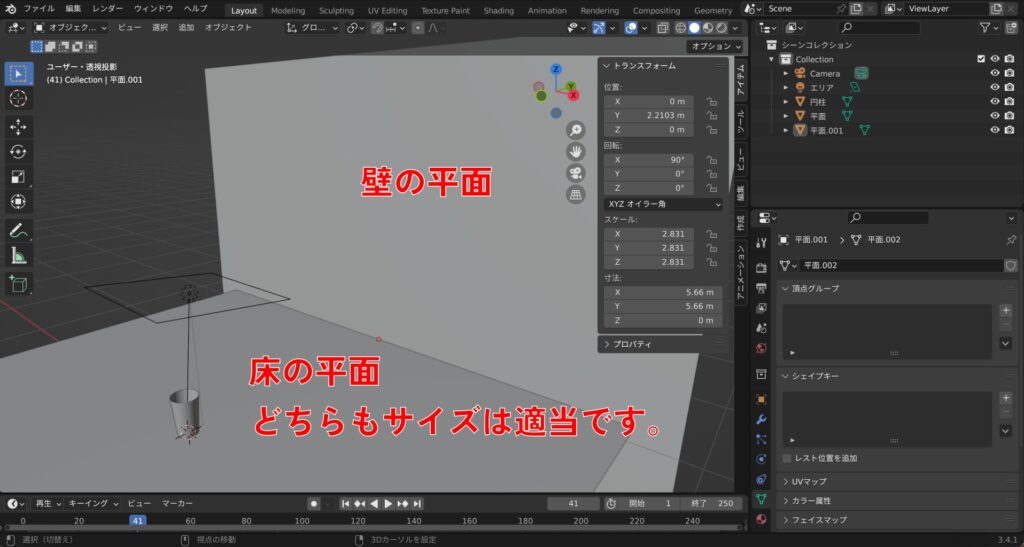Screen dimensions: 1024x547
Task: Activate the Annotate pencil tool
Action: coord(19,230)
